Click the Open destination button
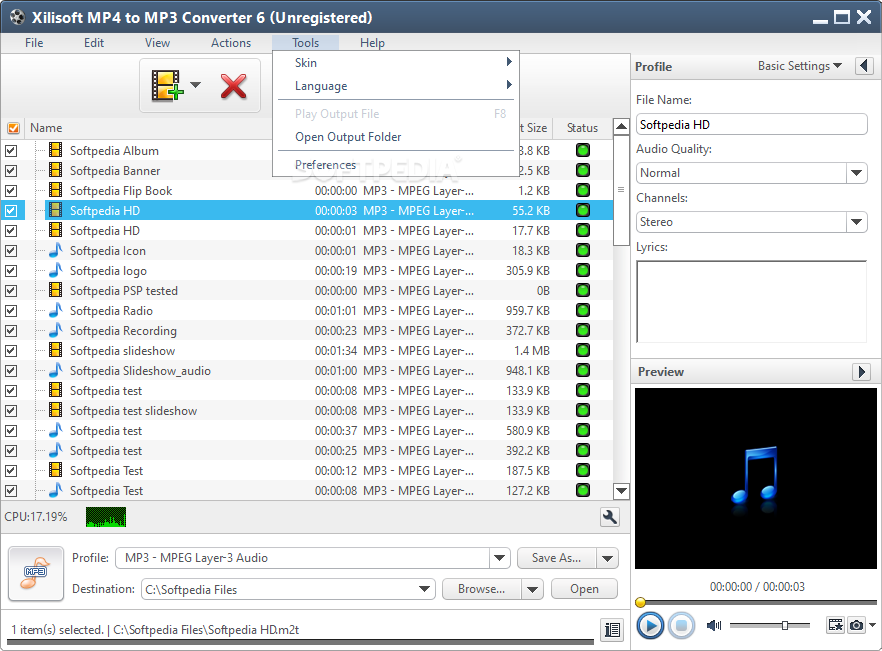This screenshot has width=882, height=651. [584, 589]
